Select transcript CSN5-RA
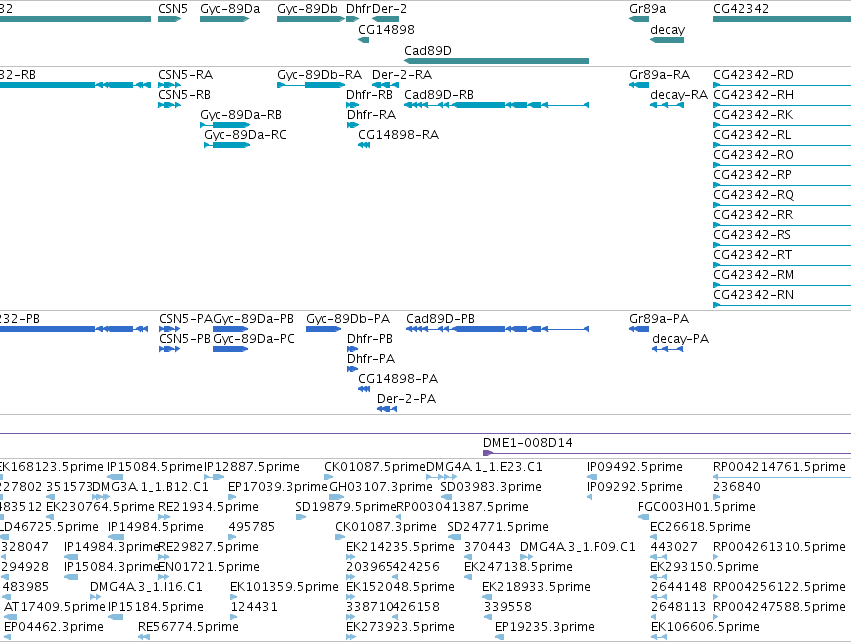Image resolution: width=851 pixels, height=642 pixels. (186, 74)
